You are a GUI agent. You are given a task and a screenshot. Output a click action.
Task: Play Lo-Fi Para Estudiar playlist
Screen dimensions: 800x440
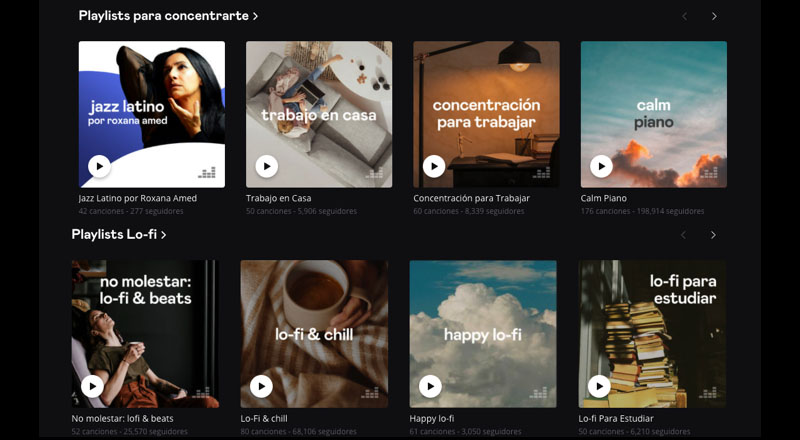pyautogui.click(x=599, y=385)
